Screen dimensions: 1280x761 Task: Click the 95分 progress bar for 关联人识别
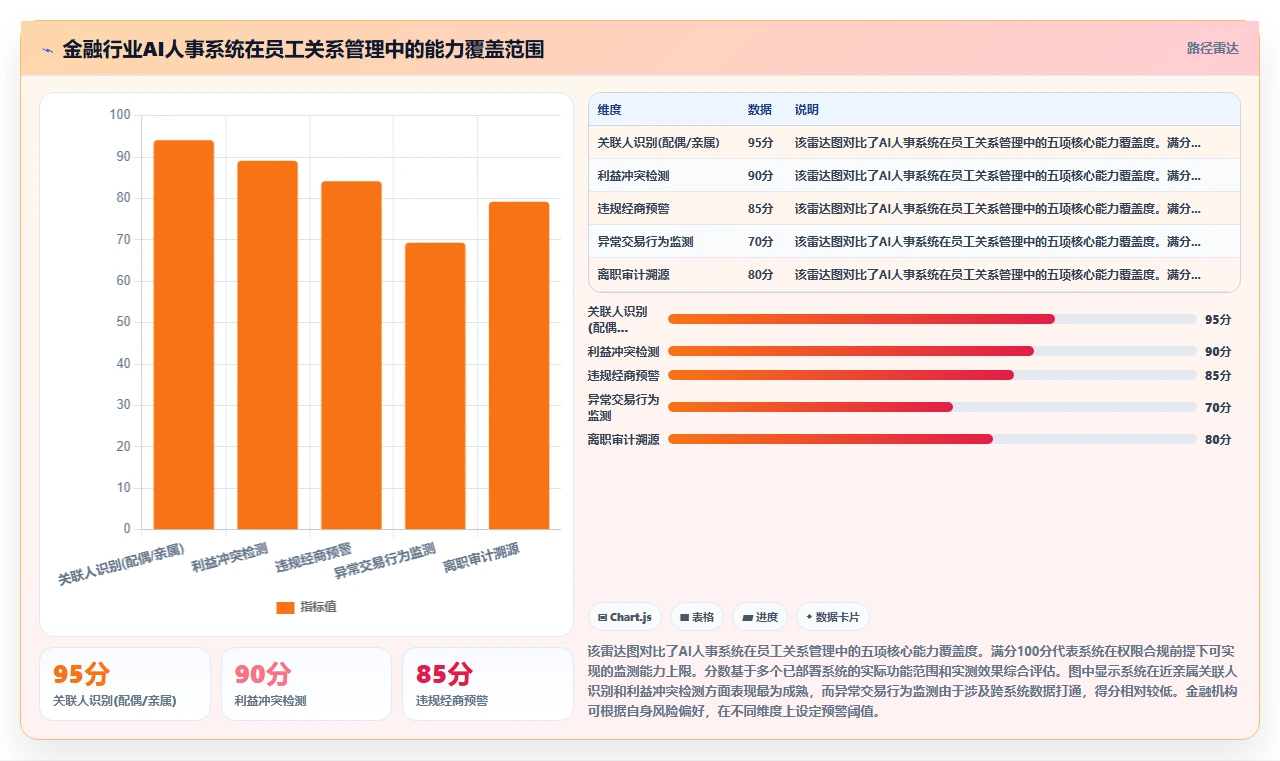[x=932, y=319]
